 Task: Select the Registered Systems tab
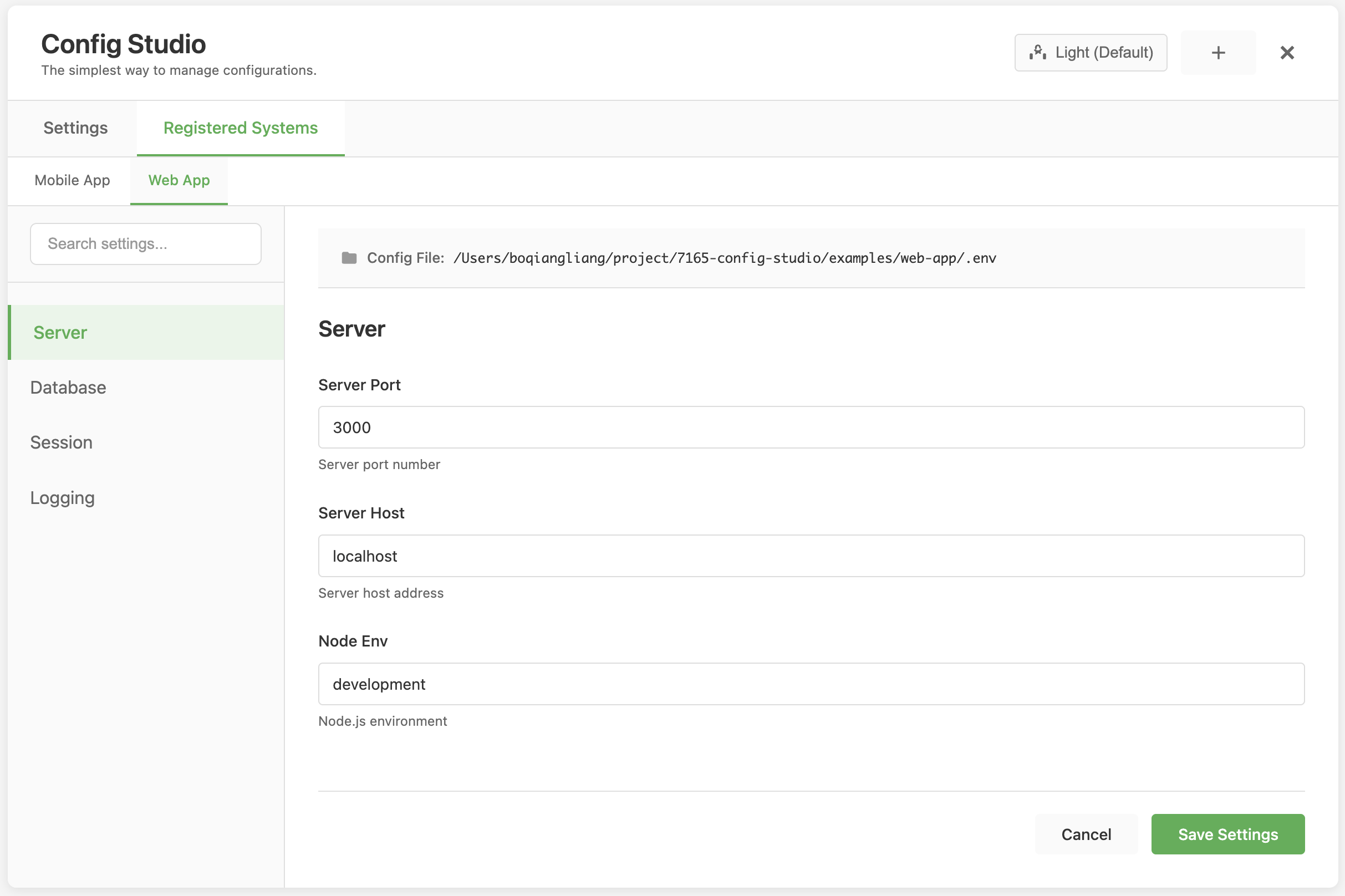coord(241,128)
